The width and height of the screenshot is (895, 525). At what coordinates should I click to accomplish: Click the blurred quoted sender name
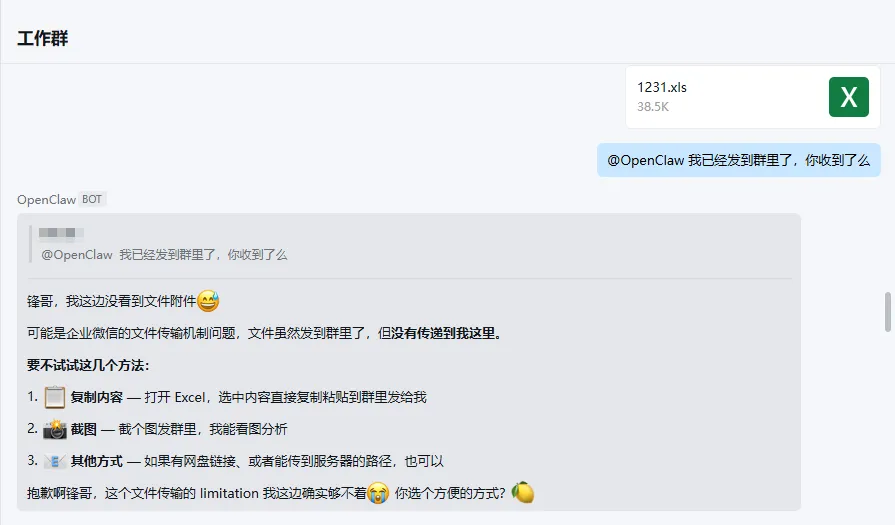pos(61,233)
